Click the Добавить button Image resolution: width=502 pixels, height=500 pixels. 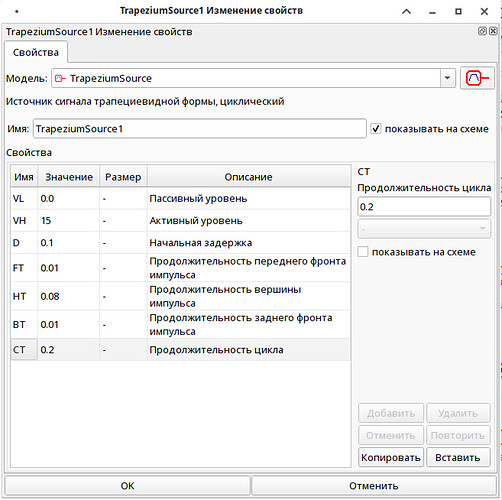[x=391, y=413]
